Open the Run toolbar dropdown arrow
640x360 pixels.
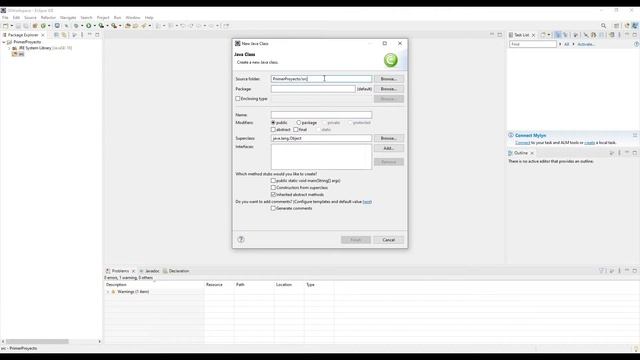tap(95, 26)
